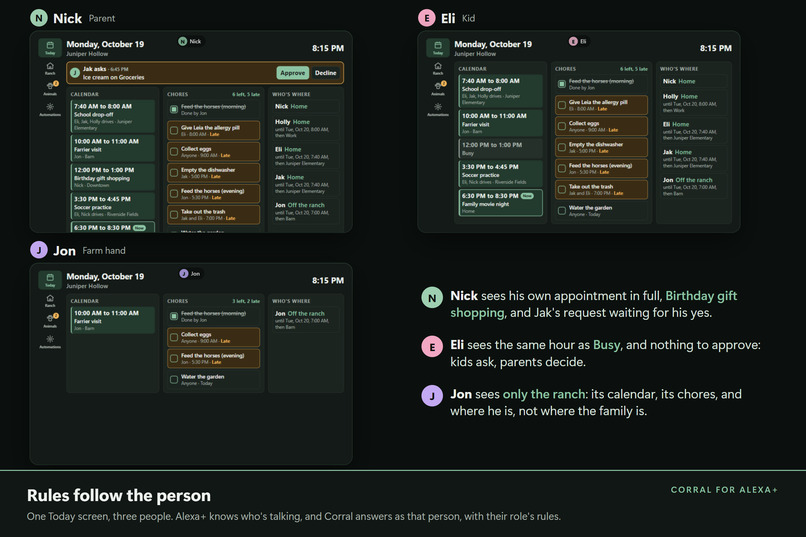This screenshot has width=806, height=537.
Task: Select 'Nick Home' in Eli's Who's Where list
Action: pyautogui.click(x=694, y=81)
